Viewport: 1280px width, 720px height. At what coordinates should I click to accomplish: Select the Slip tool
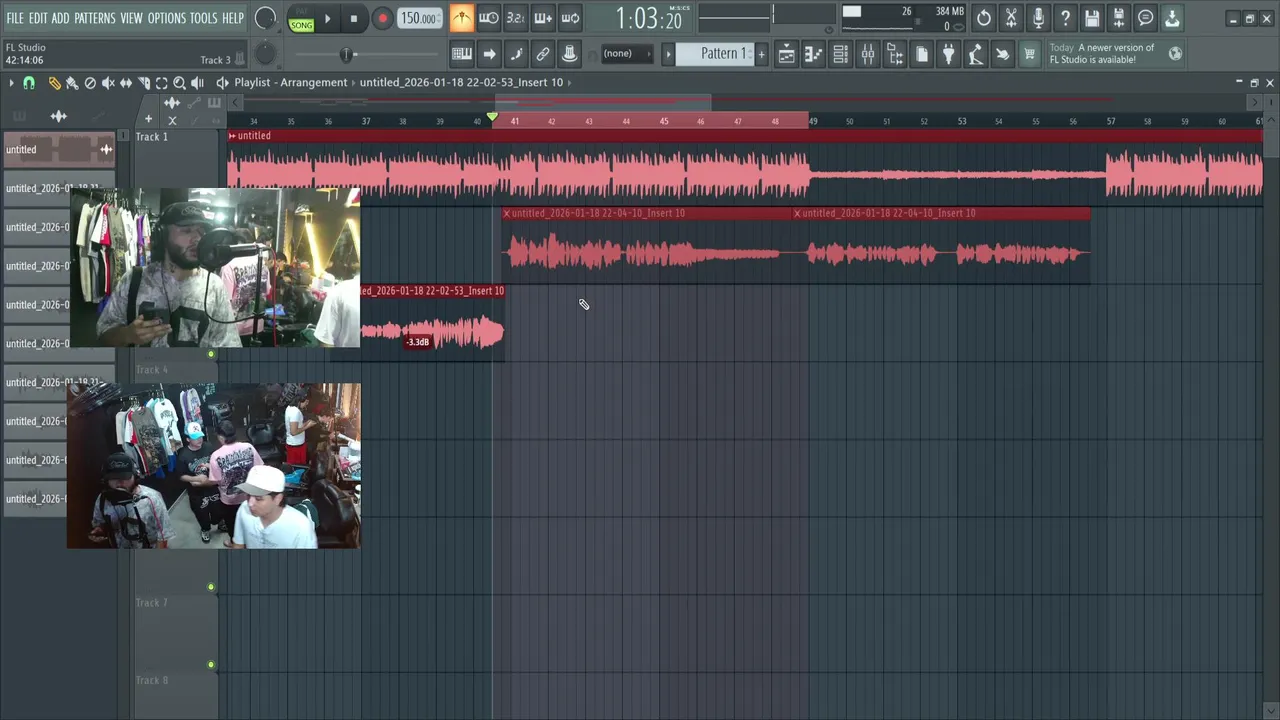[x=126, y=83]
